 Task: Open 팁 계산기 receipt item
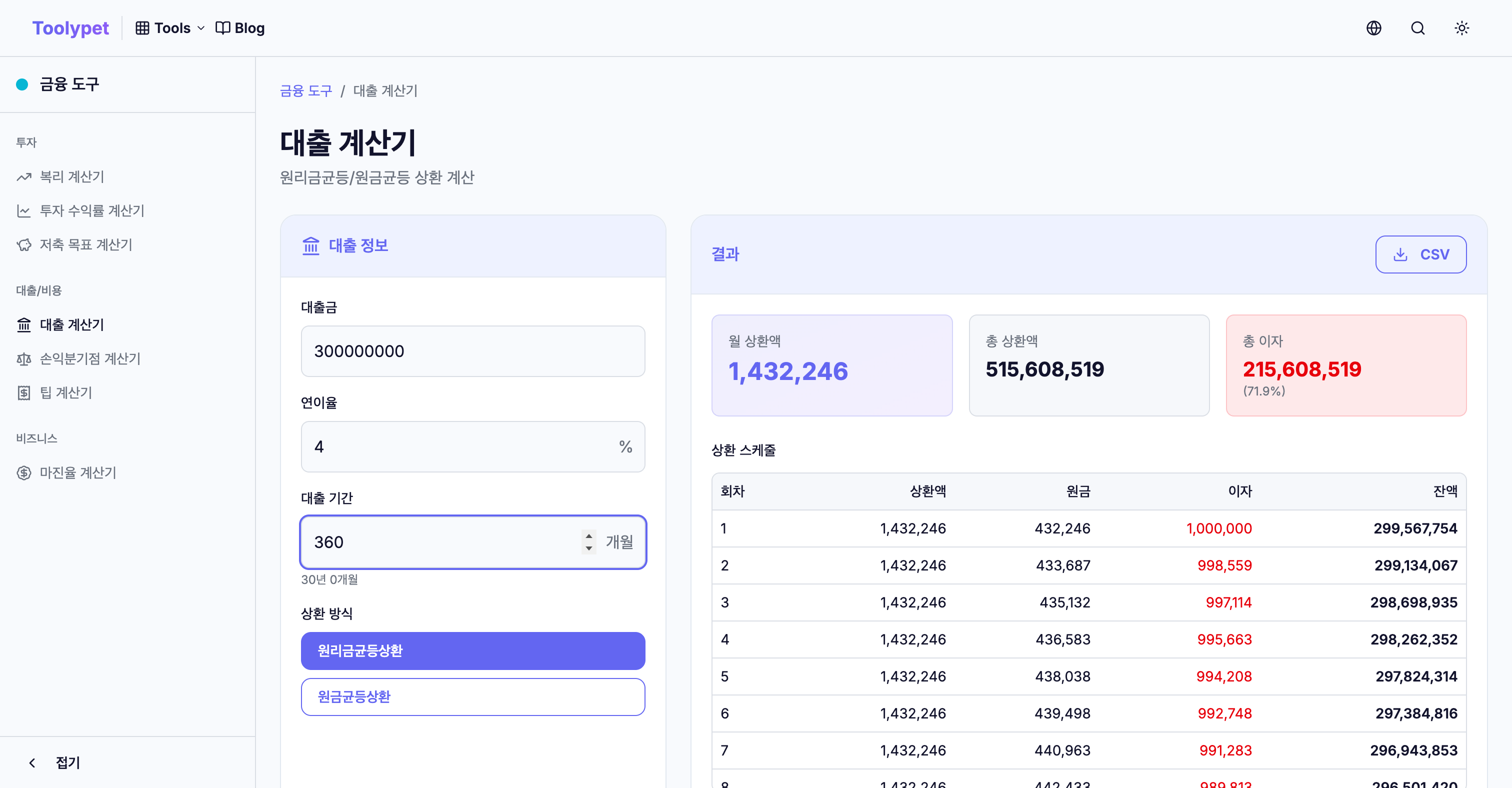(65, 392)
